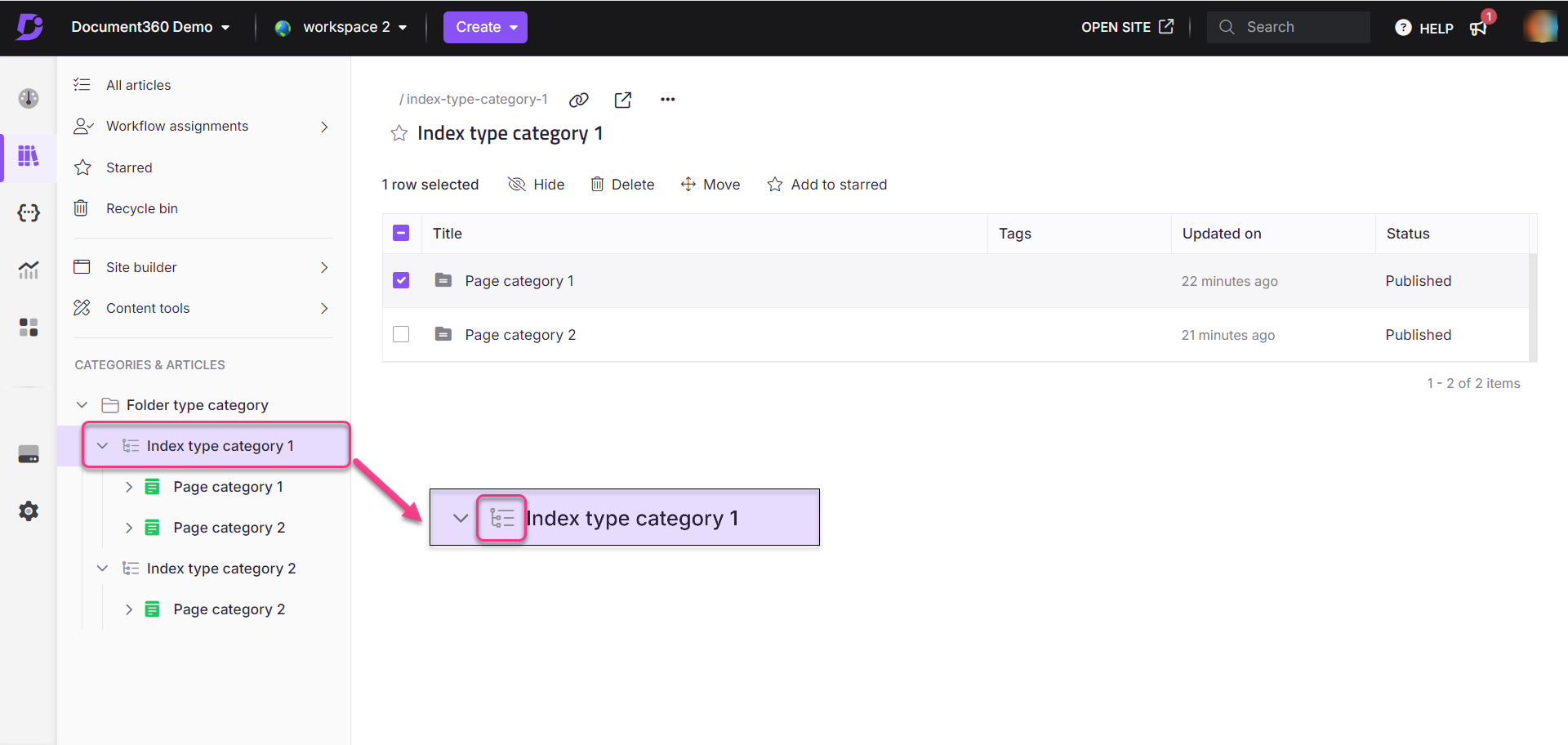The height and width of the screenshot is (745, 1568).
Task: Toggle the select-all header checkbox
Action: pos(401,234)
